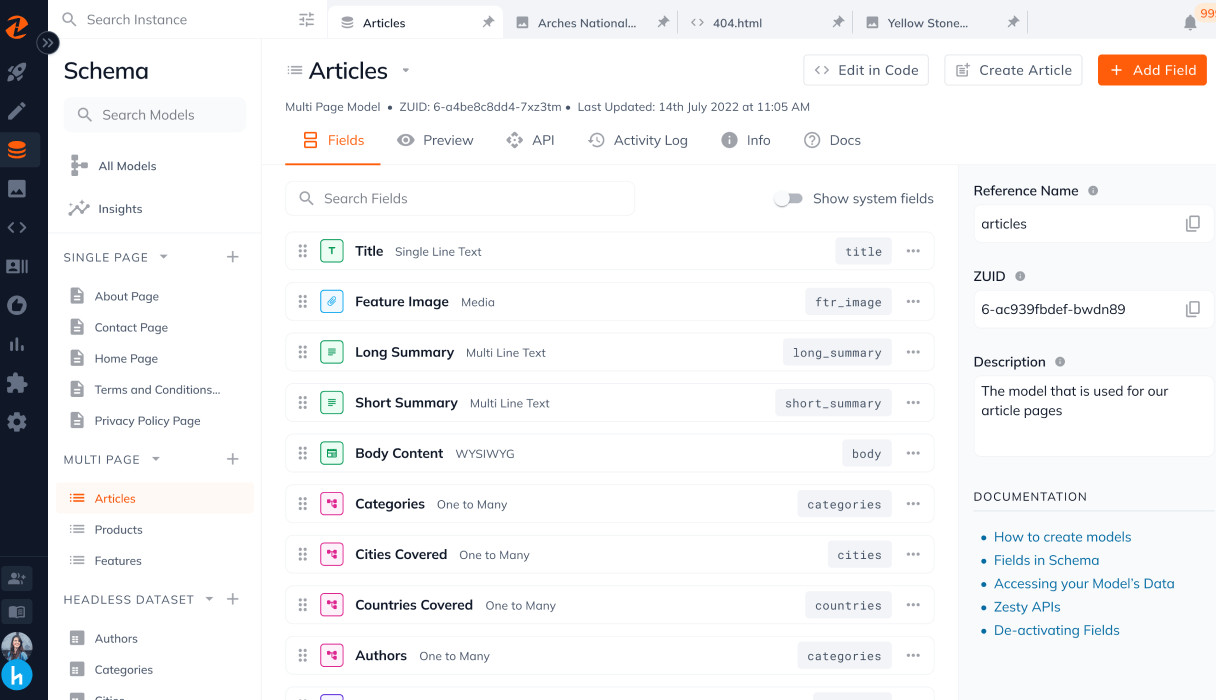Screen dimensions: 1216x700
Task: Open the Zesty APIs link
Action: tap(1027, 607)
